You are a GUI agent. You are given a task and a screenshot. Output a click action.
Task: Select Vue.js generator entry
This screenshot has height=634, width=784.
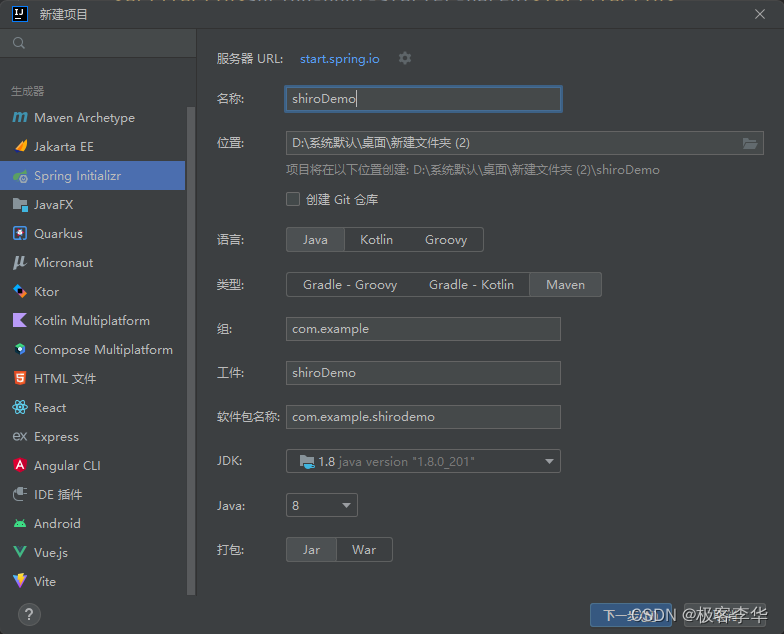[x=92, y=552]
